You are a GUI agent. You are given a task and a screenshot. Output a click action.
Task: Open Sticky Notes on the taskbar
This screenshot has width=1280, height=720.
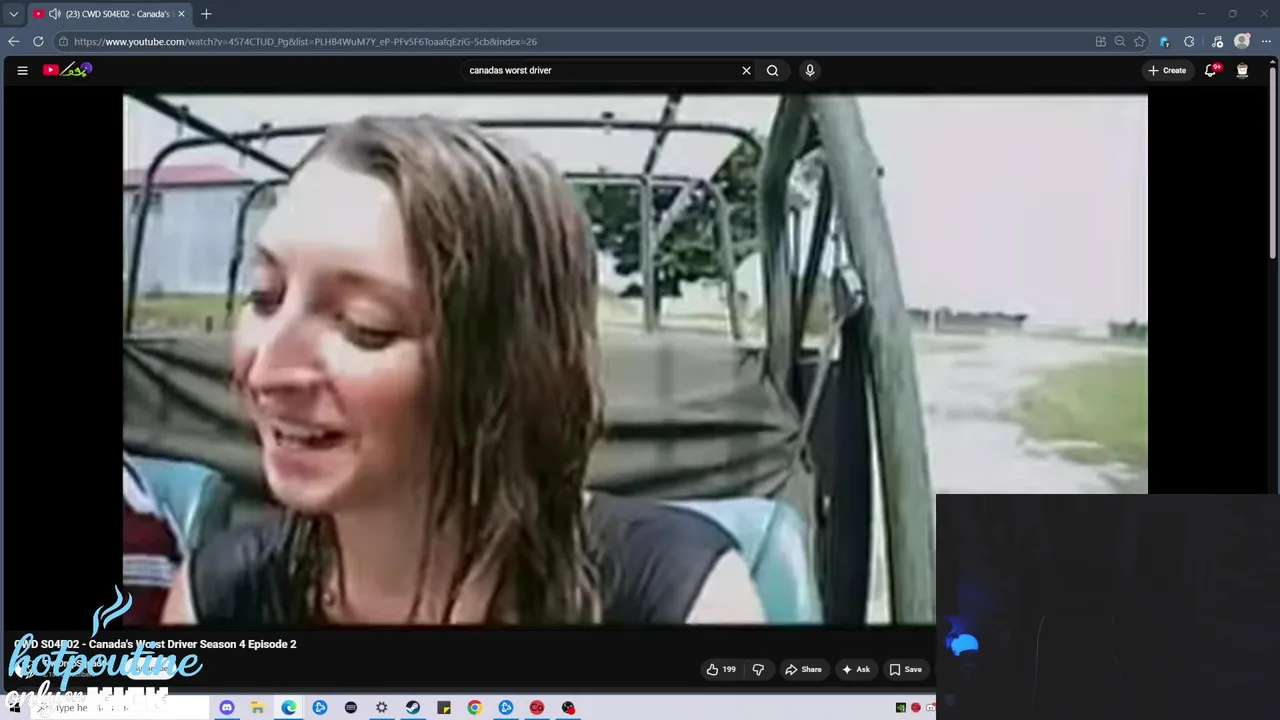click(443, 708)
